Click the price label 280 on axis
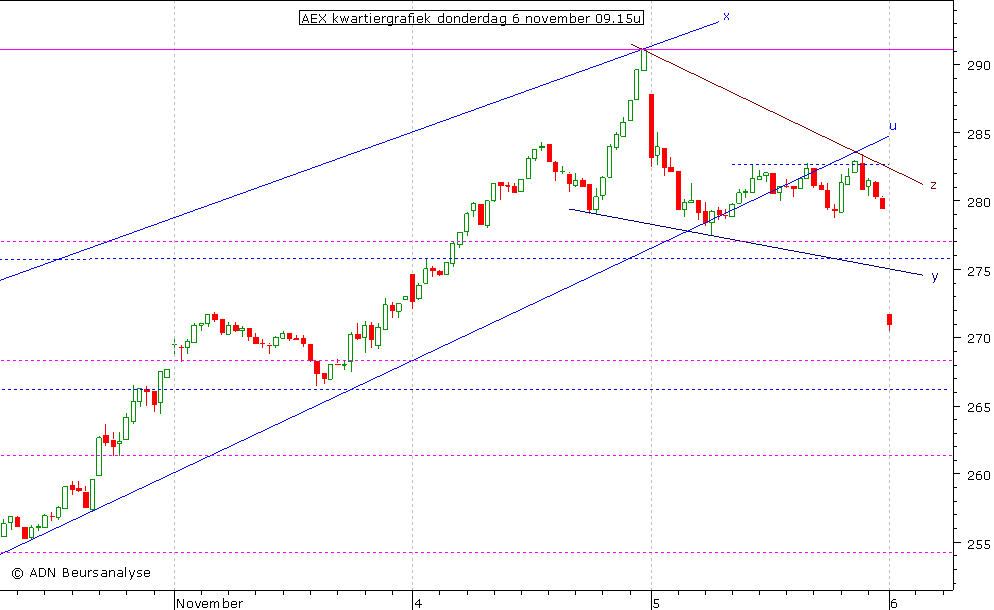This screenshot has height=610, width=994. [x=978, y=202]
